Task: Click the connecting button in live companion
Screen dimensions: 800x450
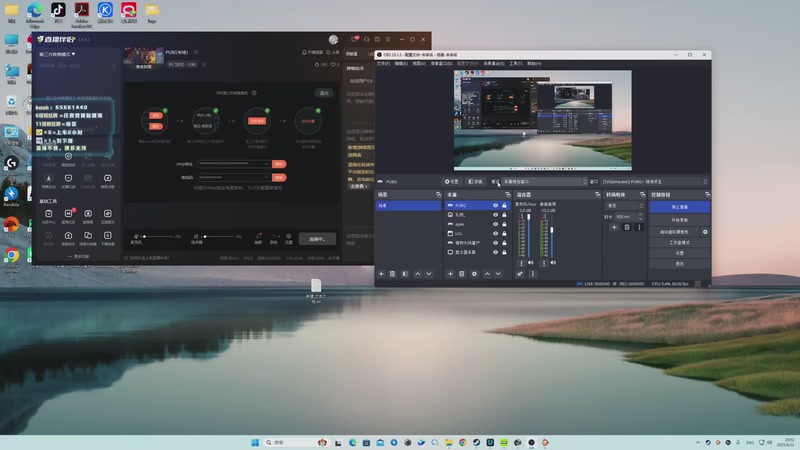Action: tap(317, 239)
